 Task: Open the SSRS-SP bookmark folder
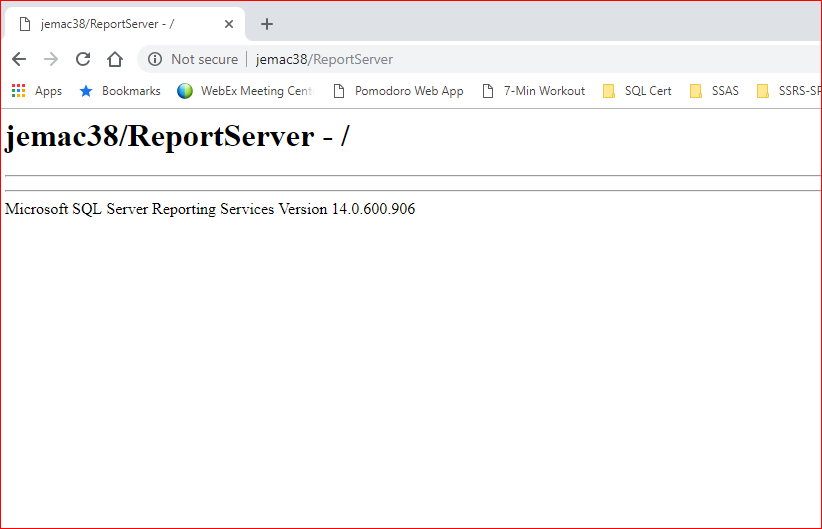[x=788, y=91]
